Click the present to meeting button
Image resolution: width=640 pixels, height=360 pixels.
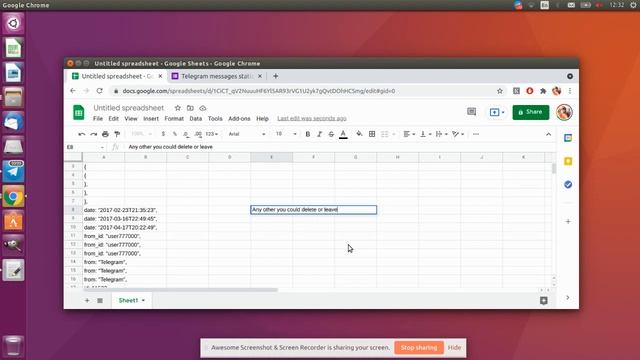(x=497, y=112)
